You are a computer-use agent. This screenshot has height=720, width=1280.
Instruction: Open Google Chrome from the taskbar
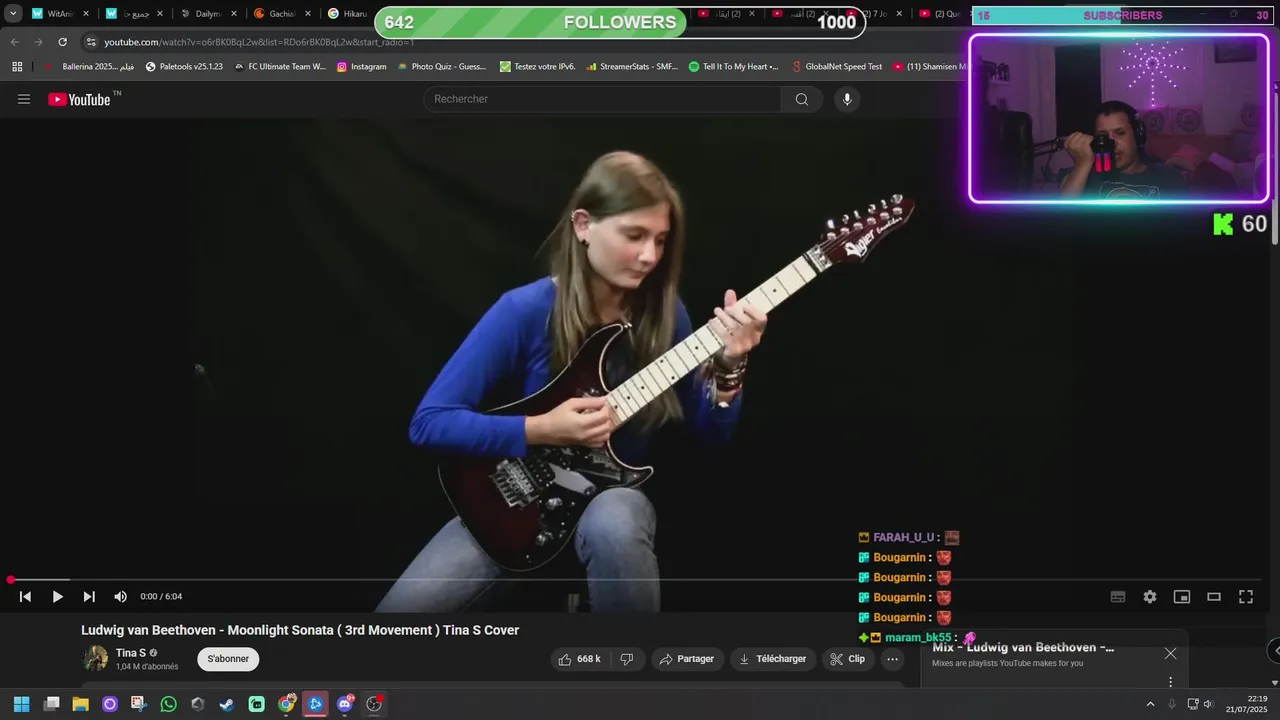(287, 704)
